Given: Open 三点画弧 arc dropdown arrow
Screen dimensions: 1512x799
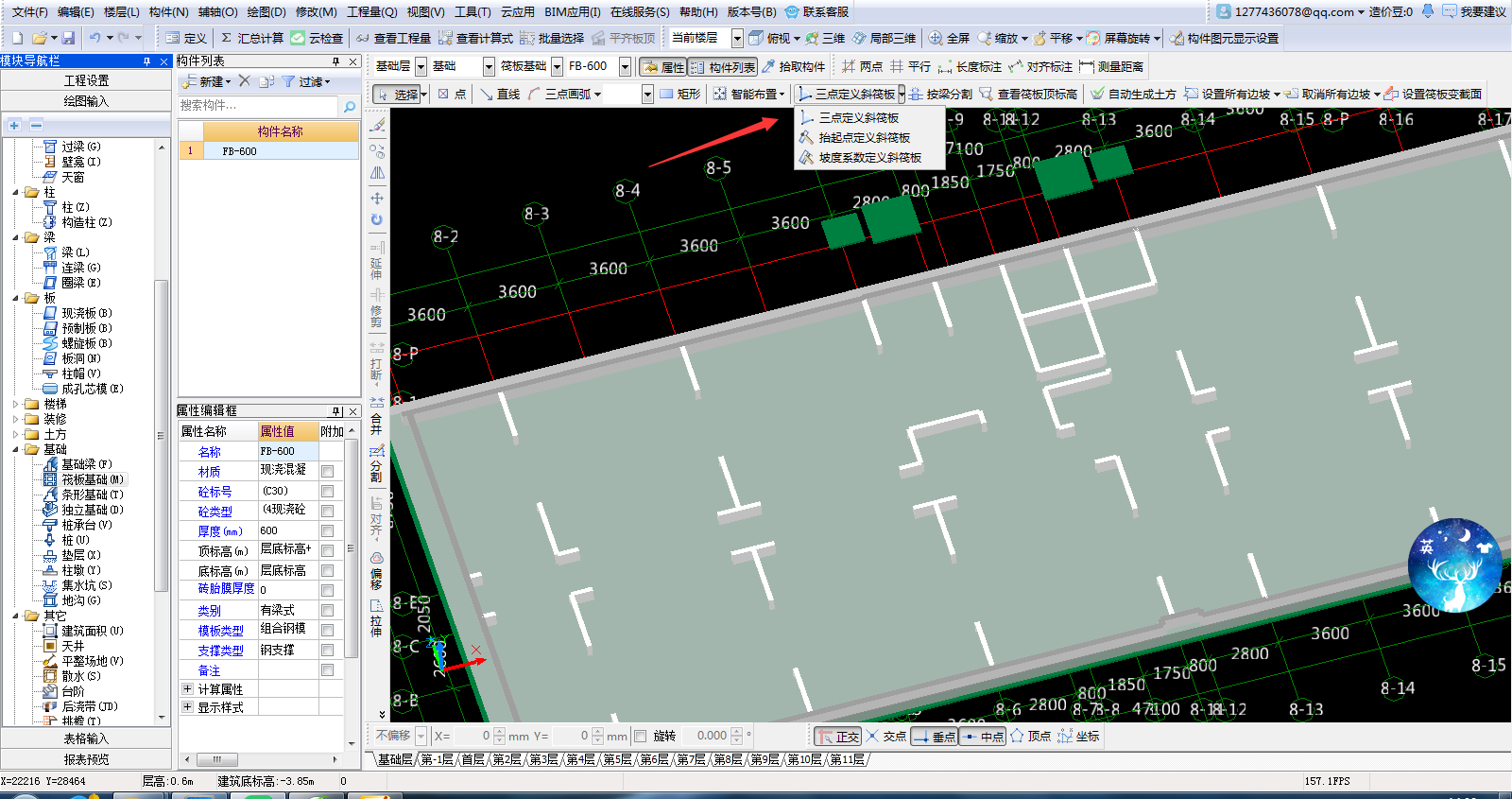Looking at the screenshot, I should [597, 95].
